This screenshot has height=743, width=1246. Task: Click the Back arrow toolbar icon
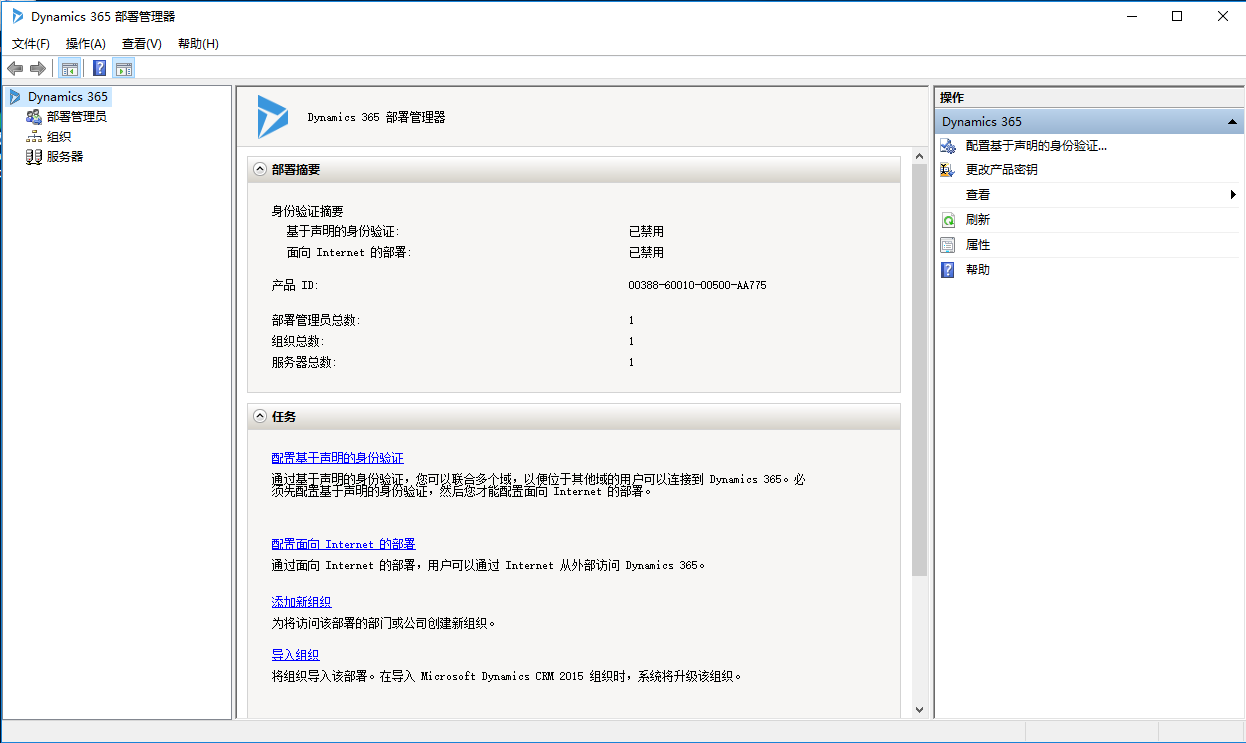click(x=15, y=68)
